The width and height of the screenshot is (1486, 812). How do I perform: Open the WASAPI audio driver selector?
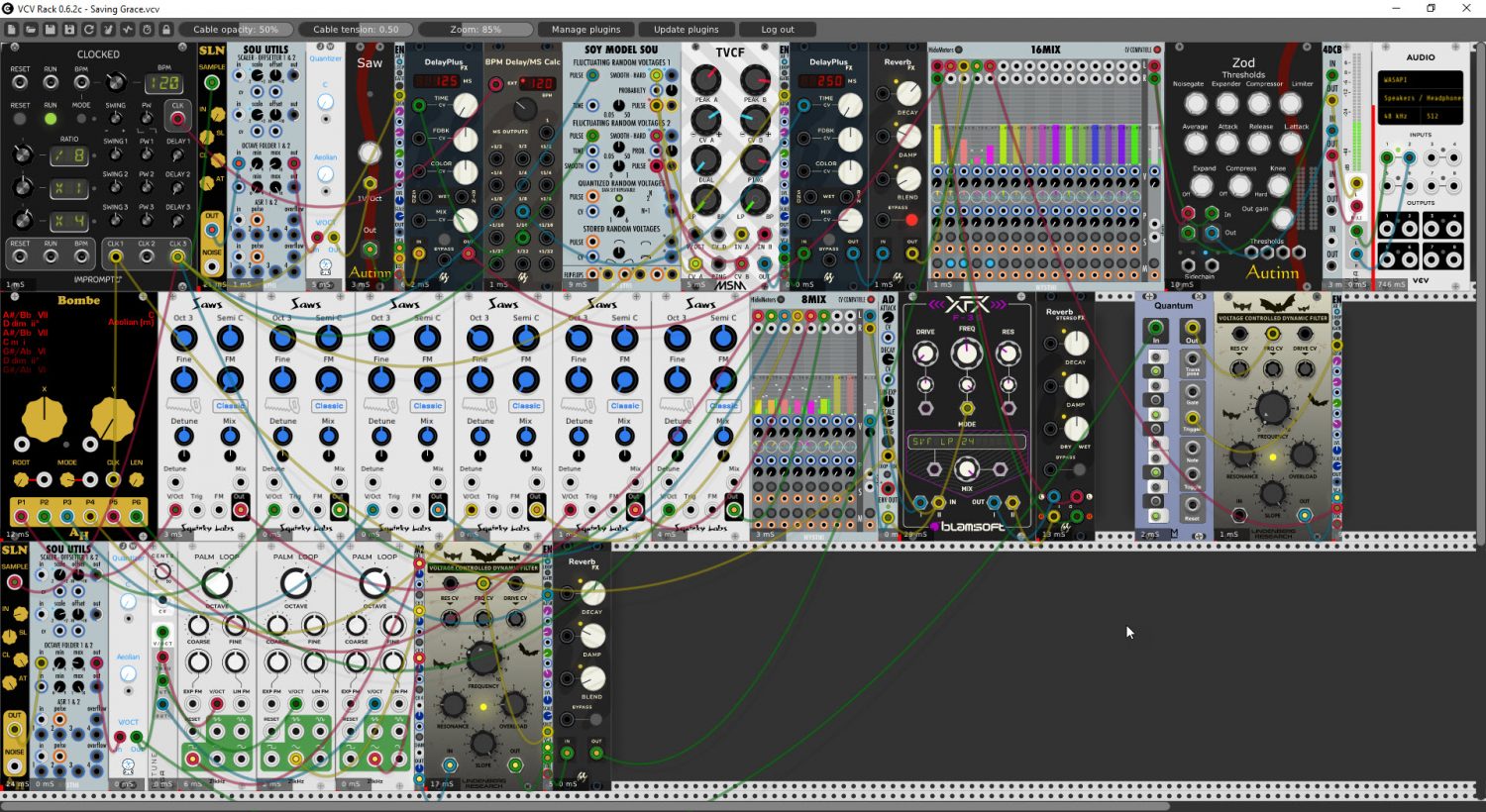click(x=1422, y=79)
